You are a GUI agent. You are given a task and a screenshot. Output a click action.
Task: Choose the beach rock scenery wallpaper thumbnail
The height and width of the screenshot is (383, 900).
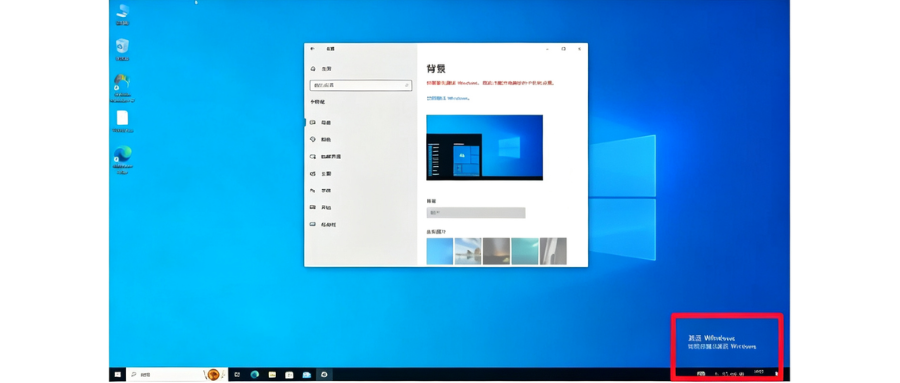[468, 251]
